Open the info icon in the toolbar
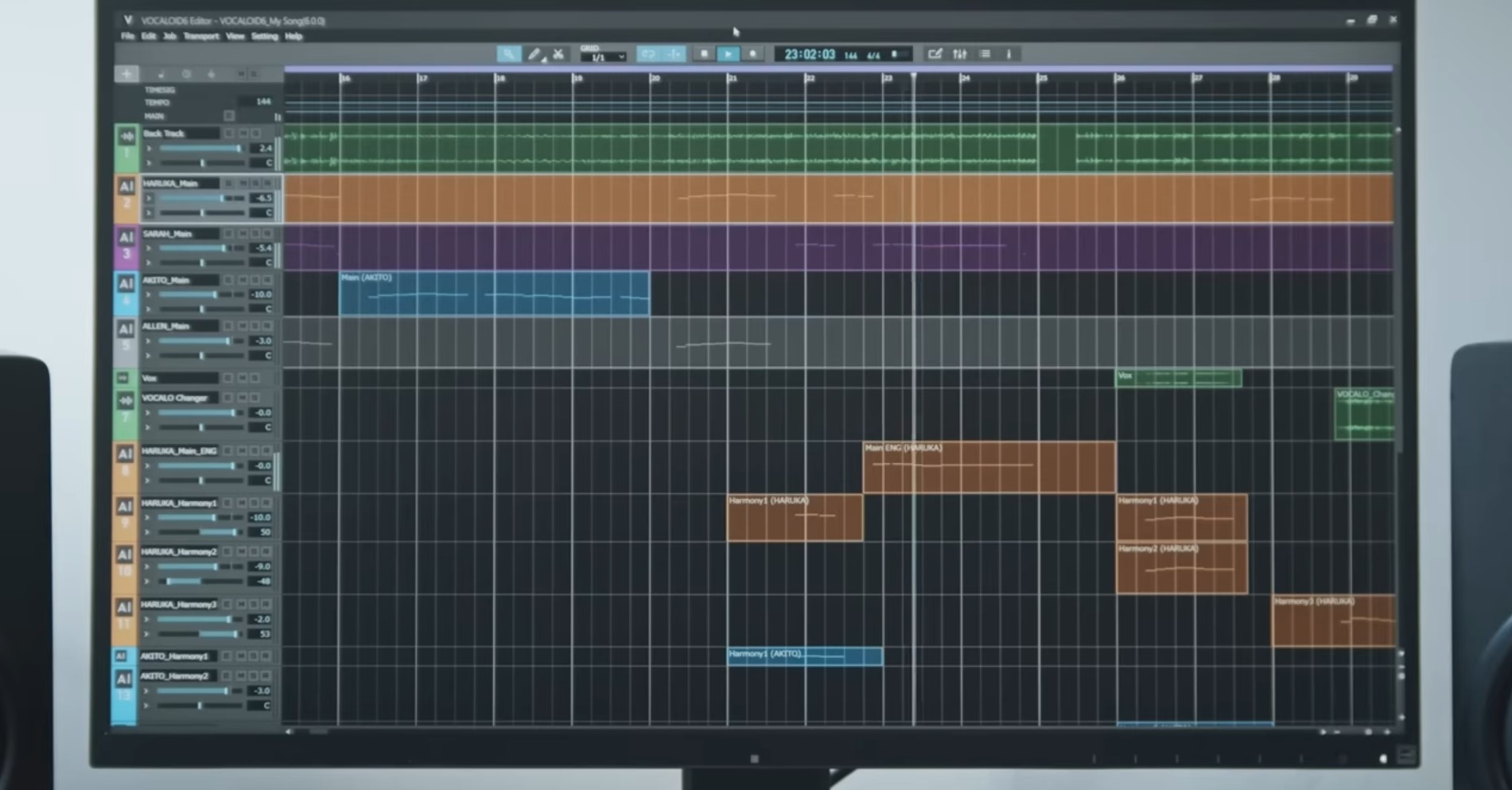The height and width of the screenshot is (790, 1512). click(1009, 54)
